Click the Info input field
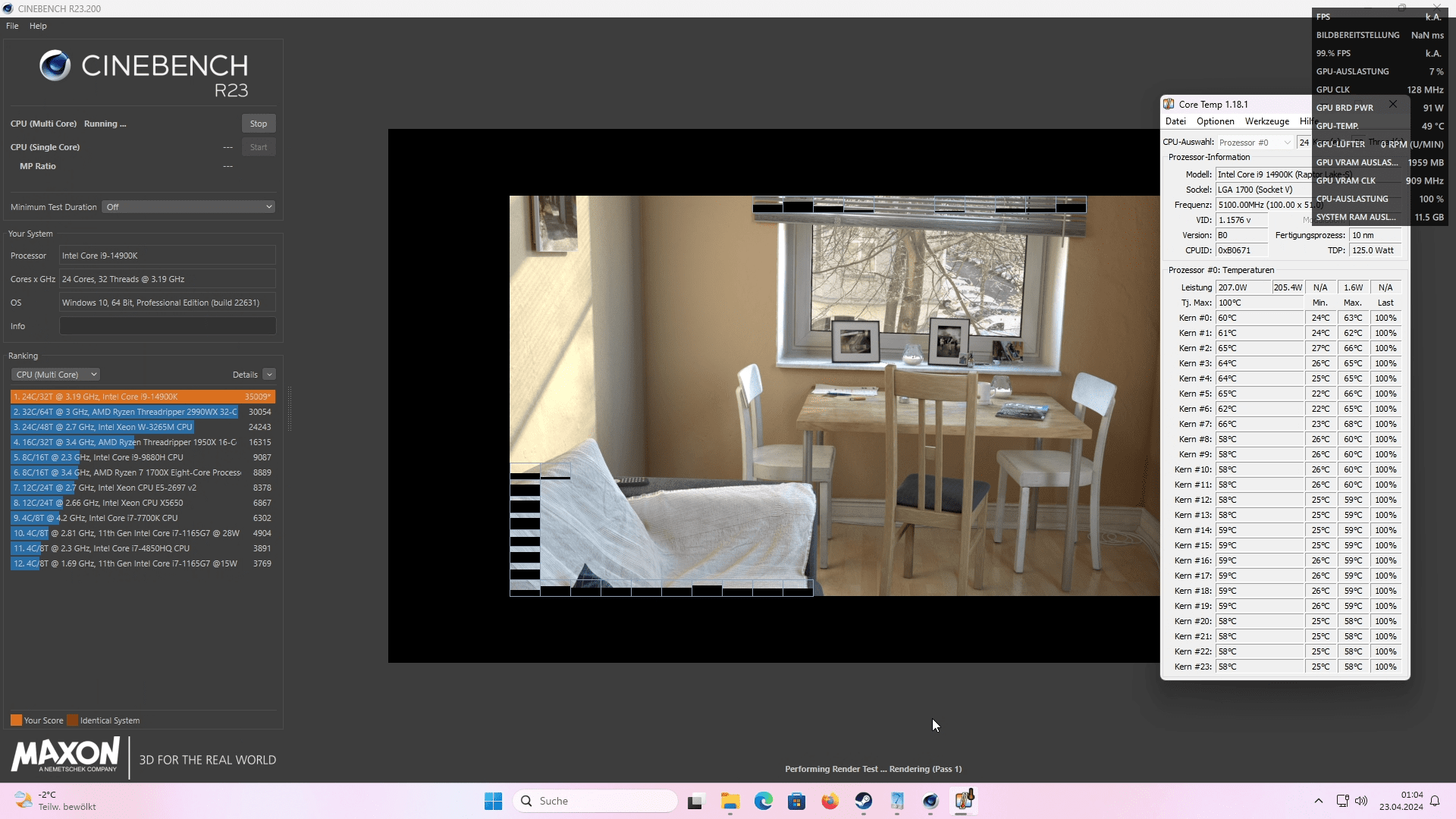 [x=168, y=326]
